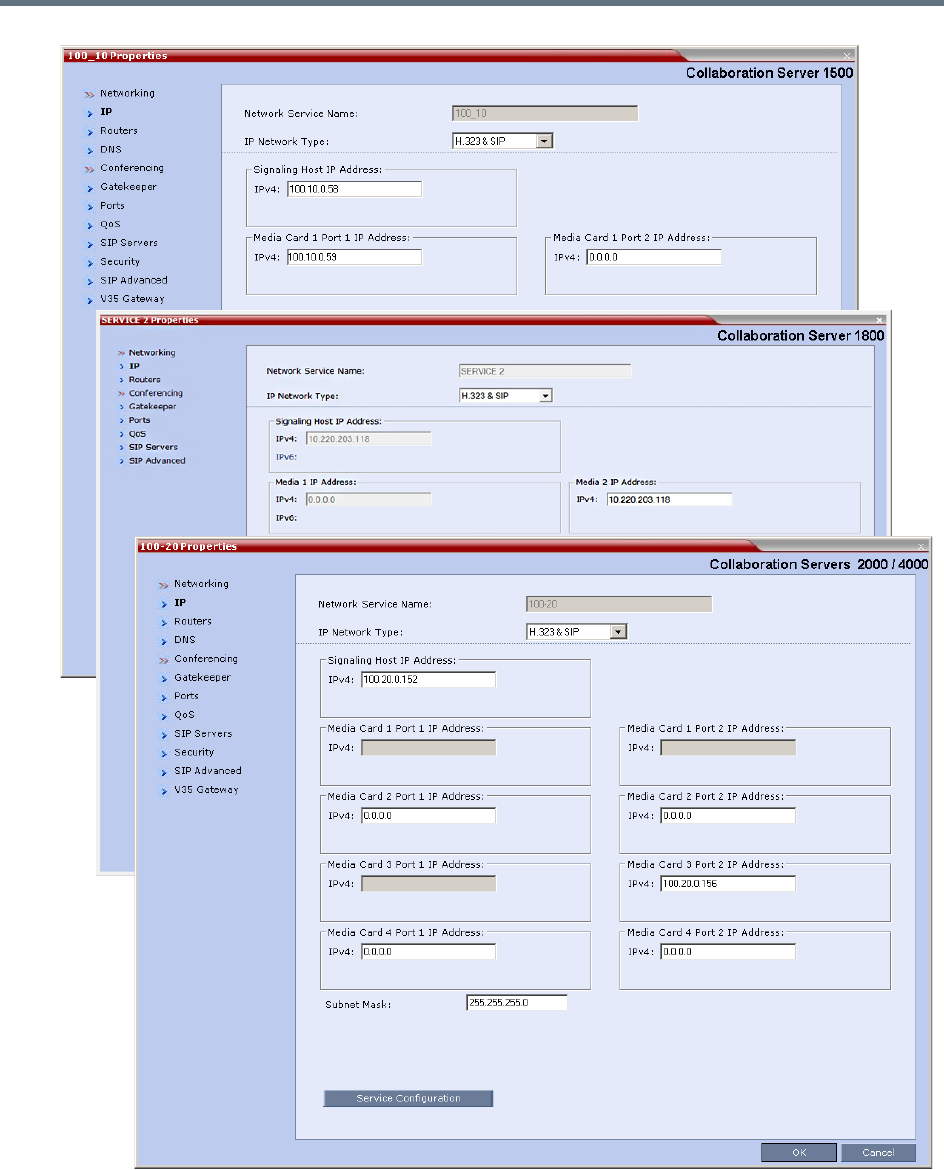The width and height of the screenshot is (944, 1170).
Task: Open Security in 100_10 Properties sidebar
Action: pos(119,261)
